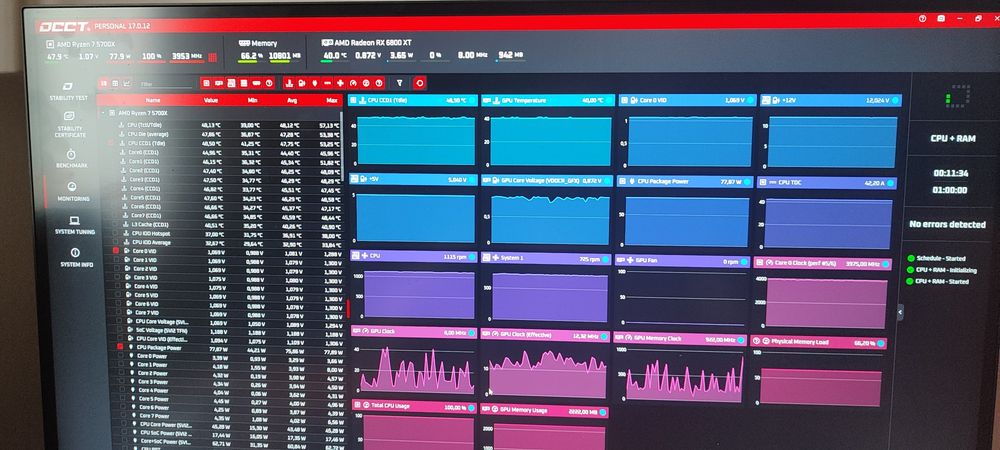Screen dimensions: 1000x450
Task: Click the +12V graph color circle
Action: tap(895, 100)
